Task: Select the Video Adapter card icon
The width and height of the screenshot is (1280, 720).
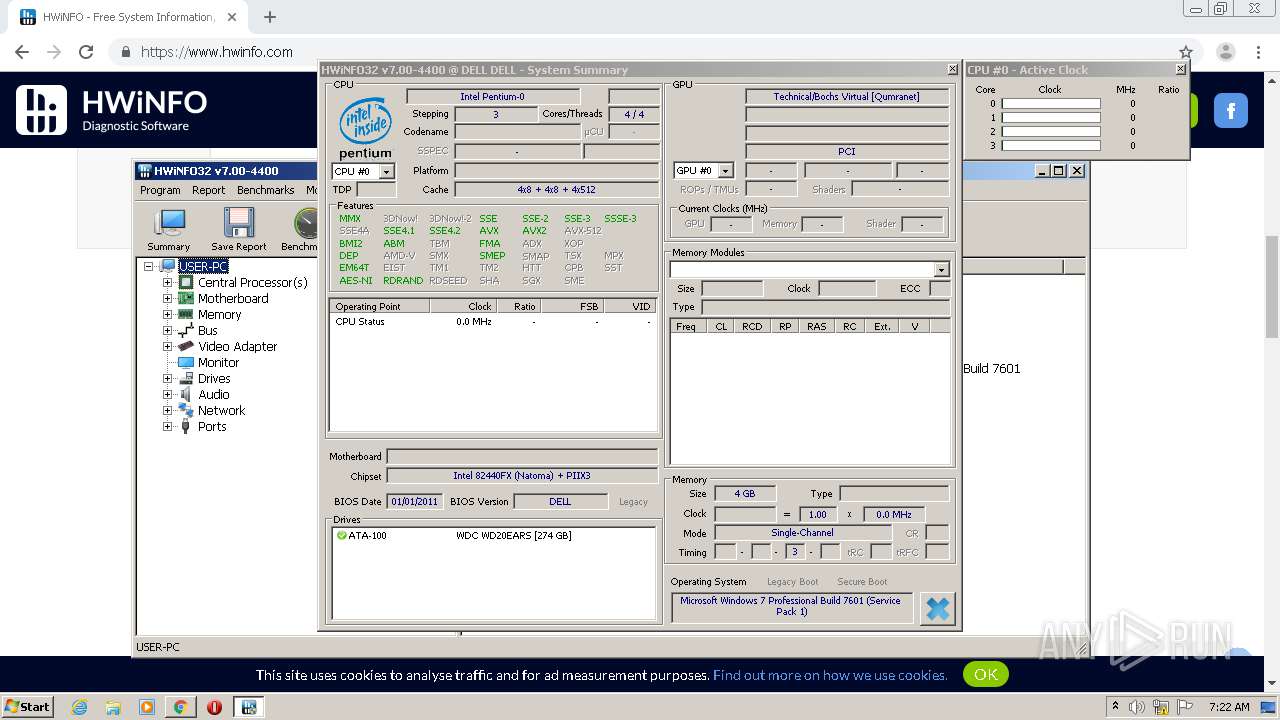Action: 186,346
